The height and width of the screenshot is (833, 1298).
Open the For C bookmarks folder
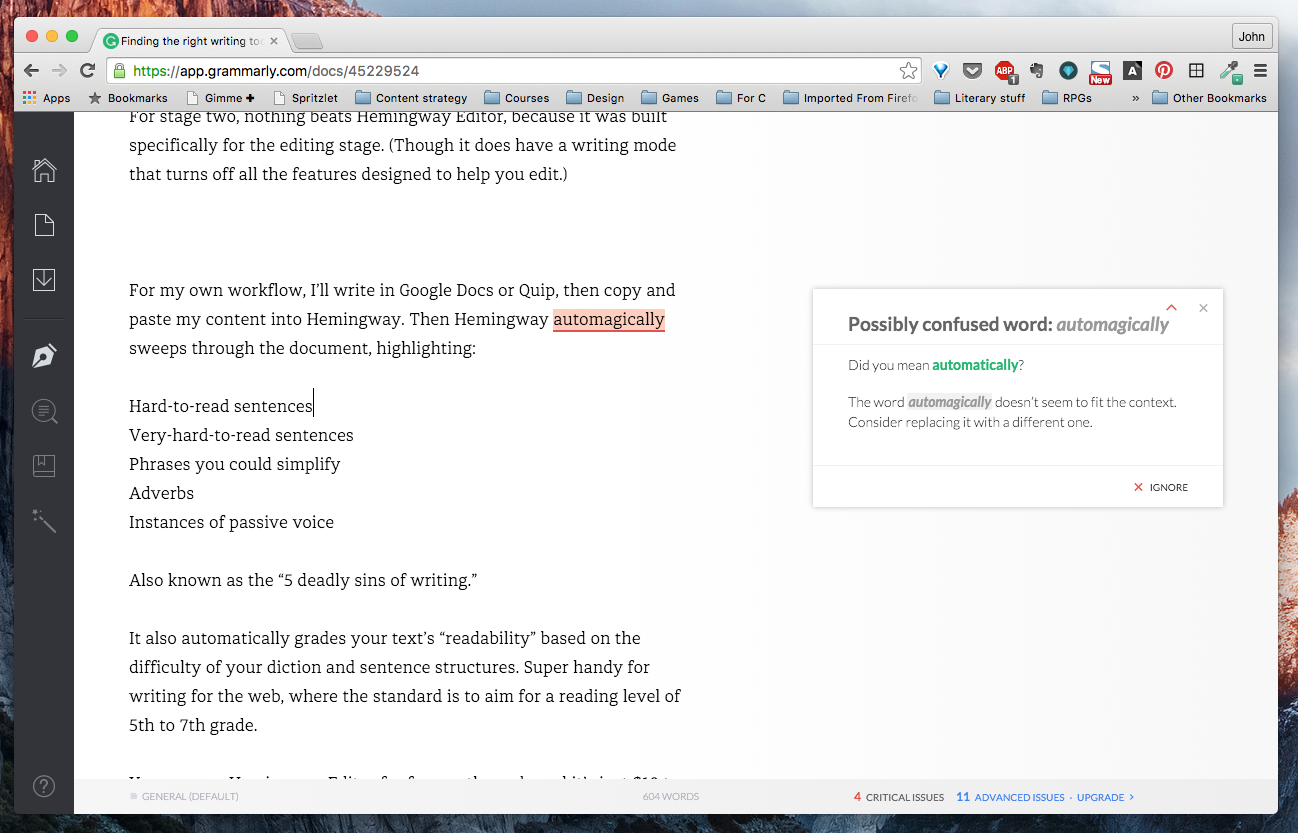[x=741, y=98]
